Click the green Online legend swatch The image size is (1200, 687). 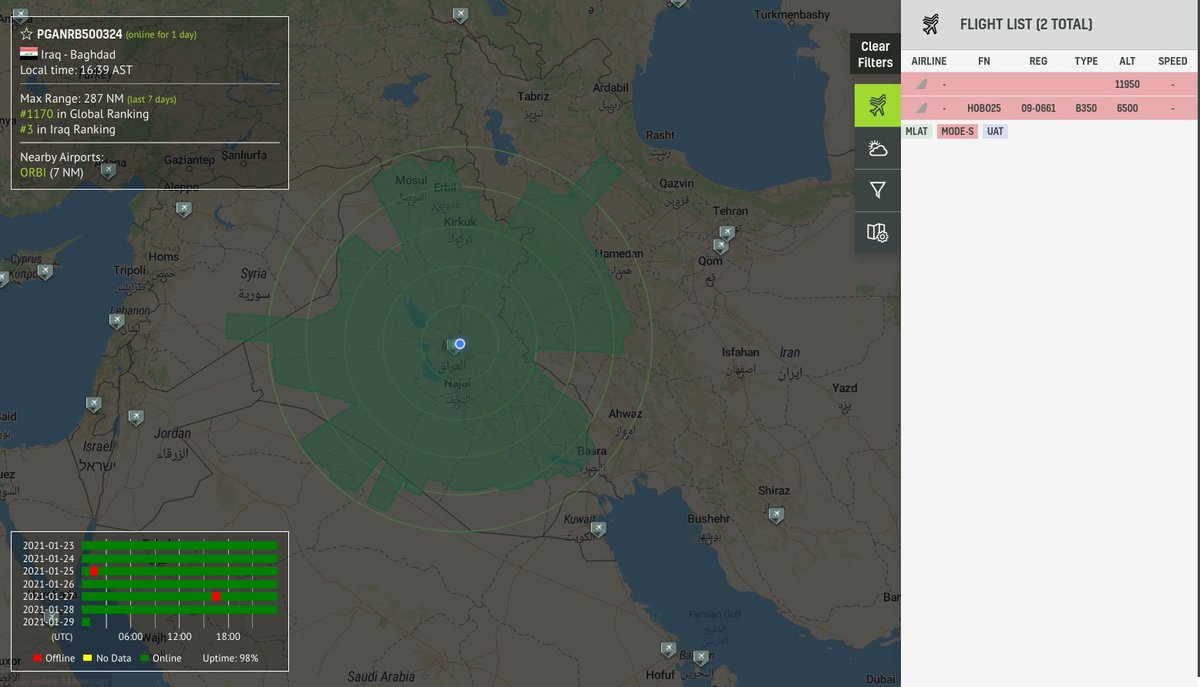[144, 658]
